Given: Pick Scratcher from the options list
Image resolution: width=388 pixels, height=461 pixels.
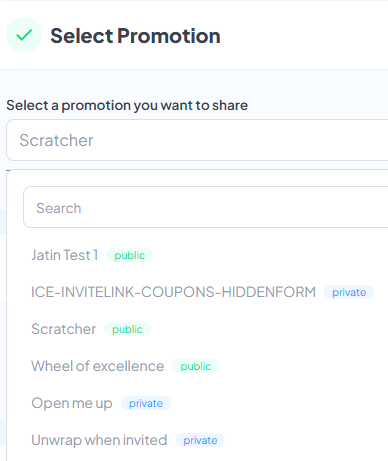Looking at the screenshot, I should pyautogui.click(x=64, y=329).
